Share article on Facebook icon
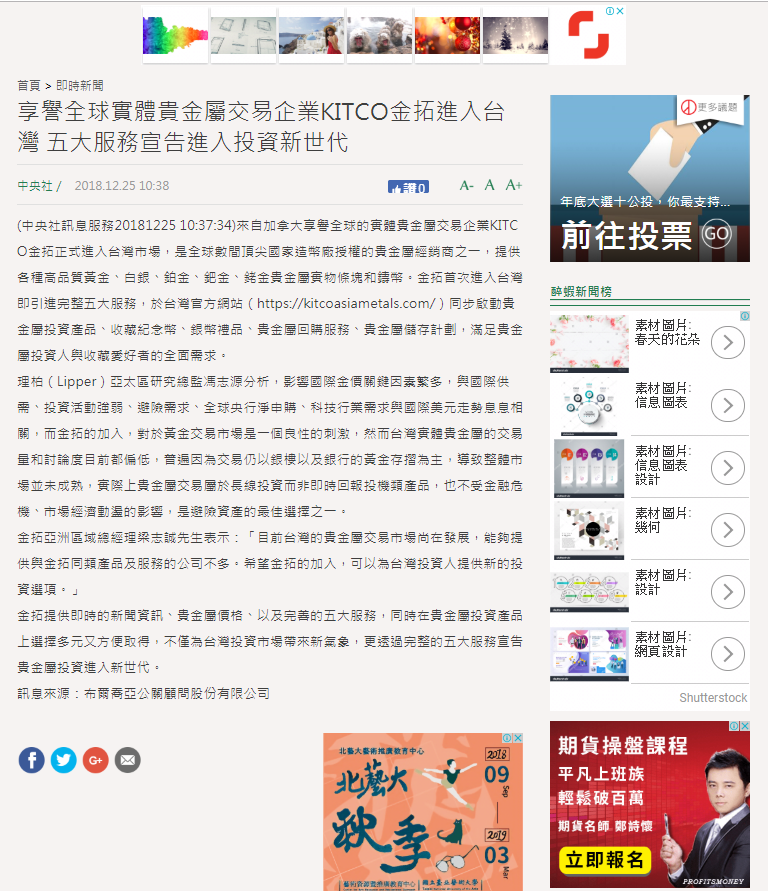 pos(32,760)
